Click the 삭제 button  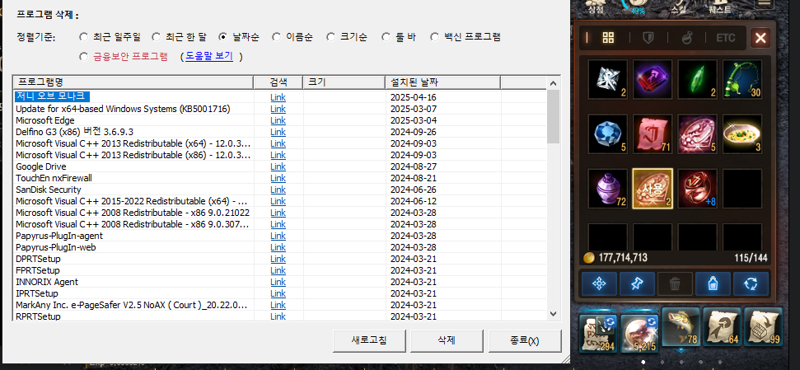tap(446, 340)
